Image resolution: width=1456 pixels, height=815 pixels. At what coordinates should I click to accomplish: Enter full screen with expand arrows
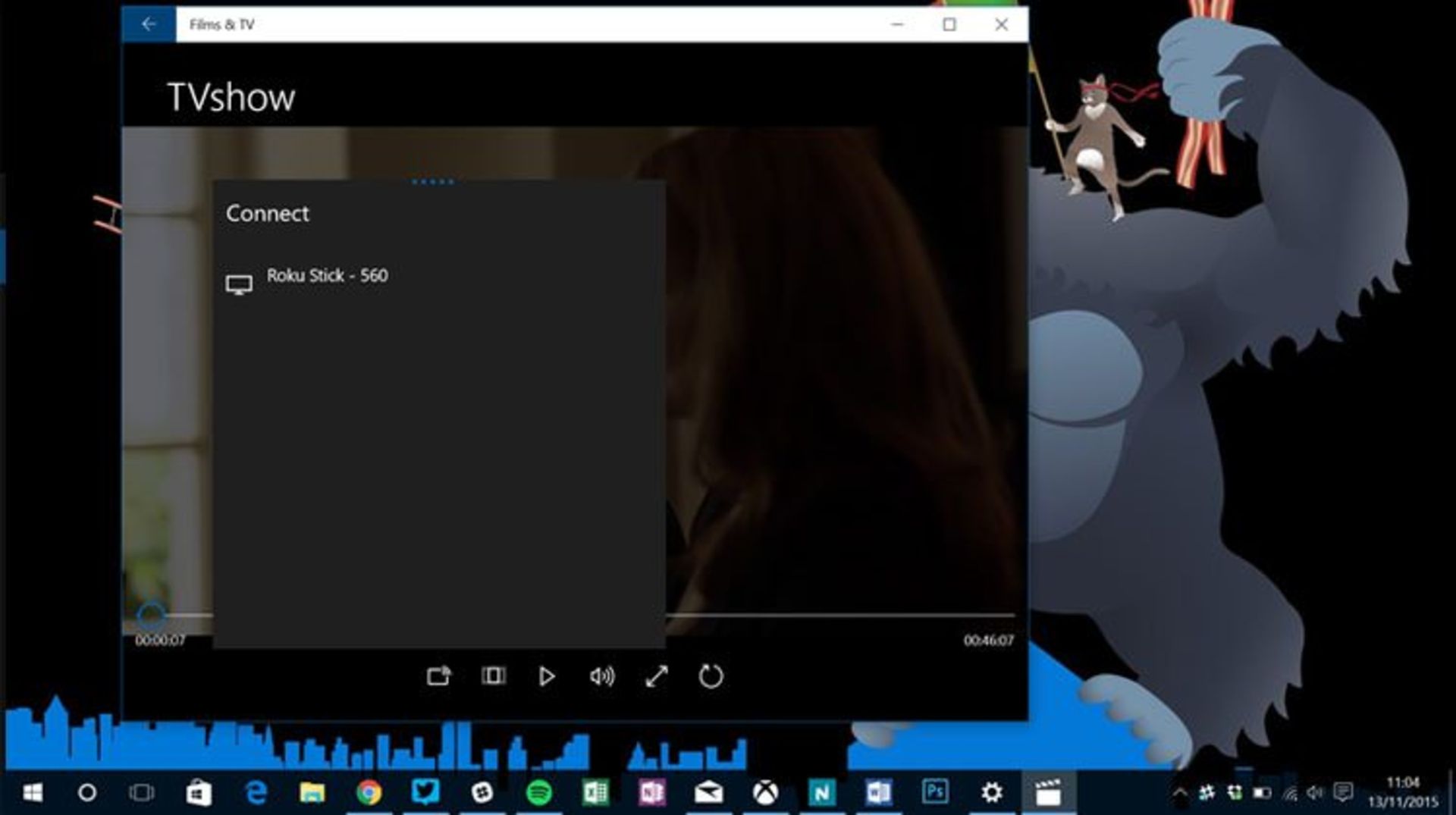click(x=656, y=676)
